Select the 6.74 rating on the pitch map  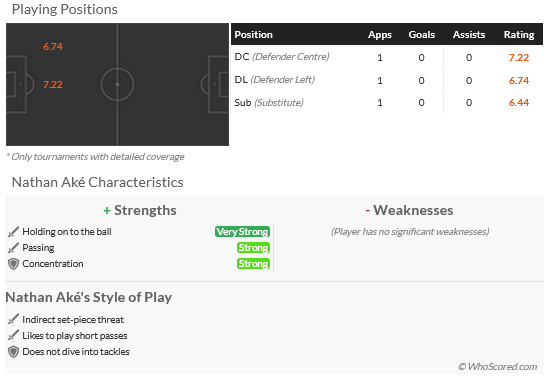[53, 47]
